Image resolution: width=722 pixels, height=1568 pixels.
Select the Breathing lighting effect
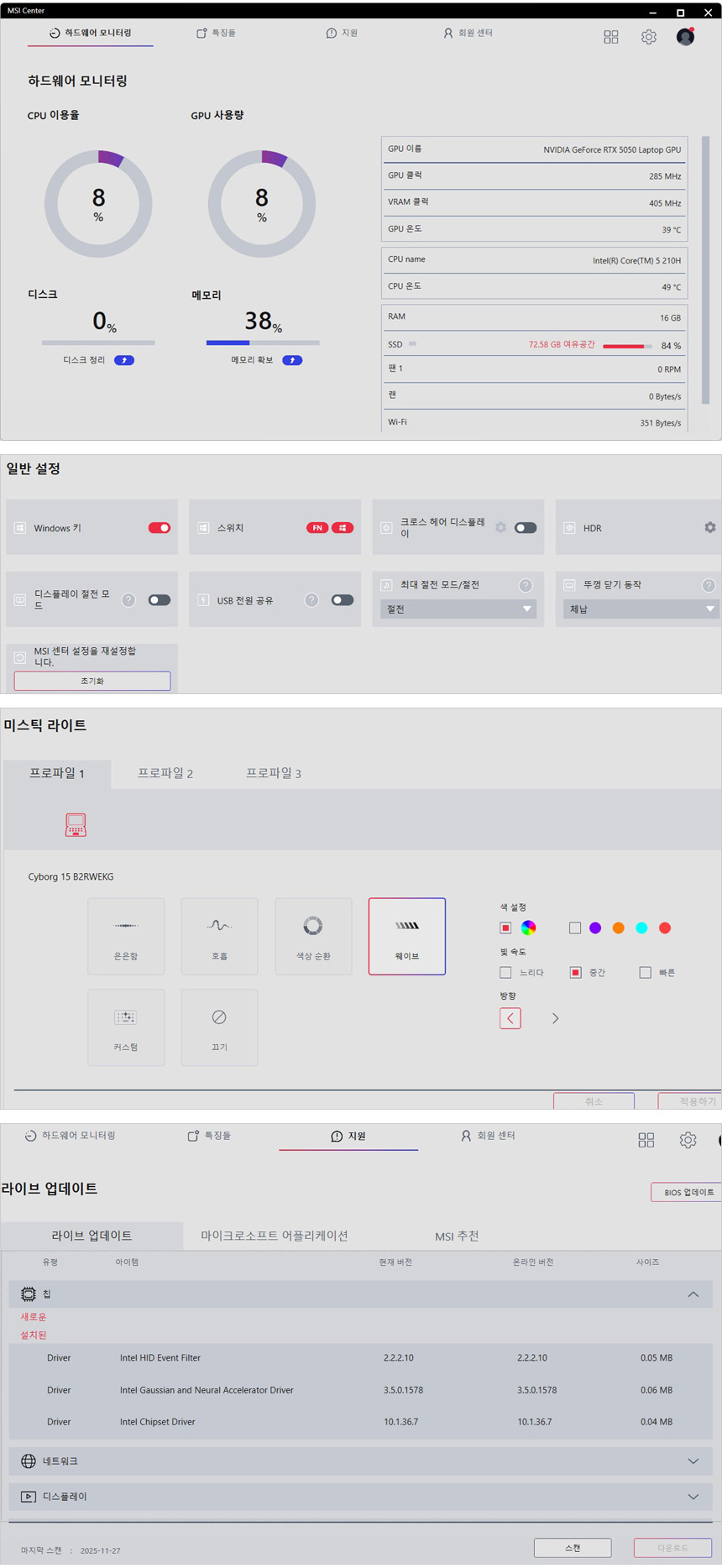click(219, 936)
